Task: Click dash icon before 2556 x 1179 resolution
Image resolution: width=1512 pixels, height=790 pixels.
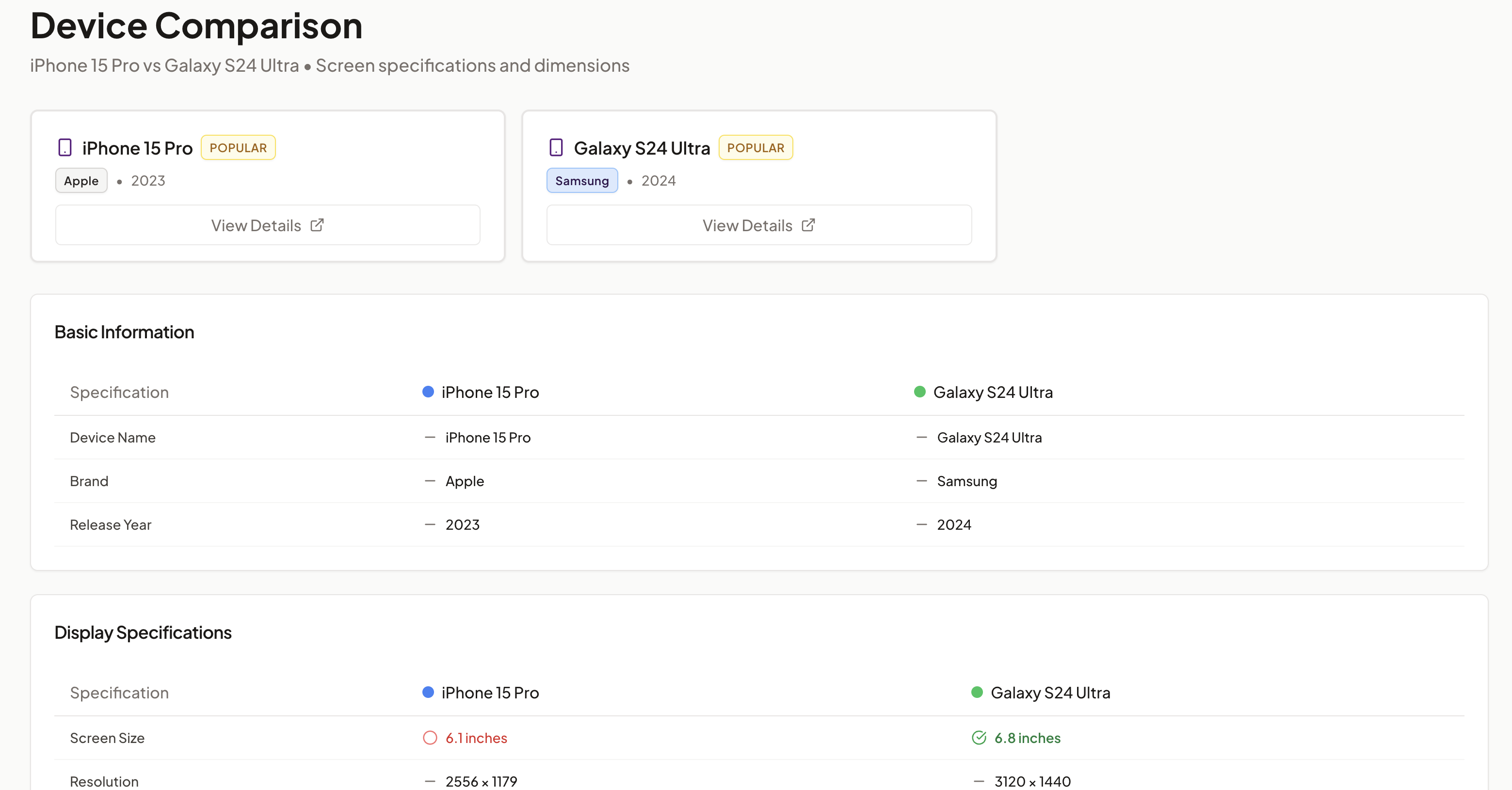Action: tap(430, 781)
